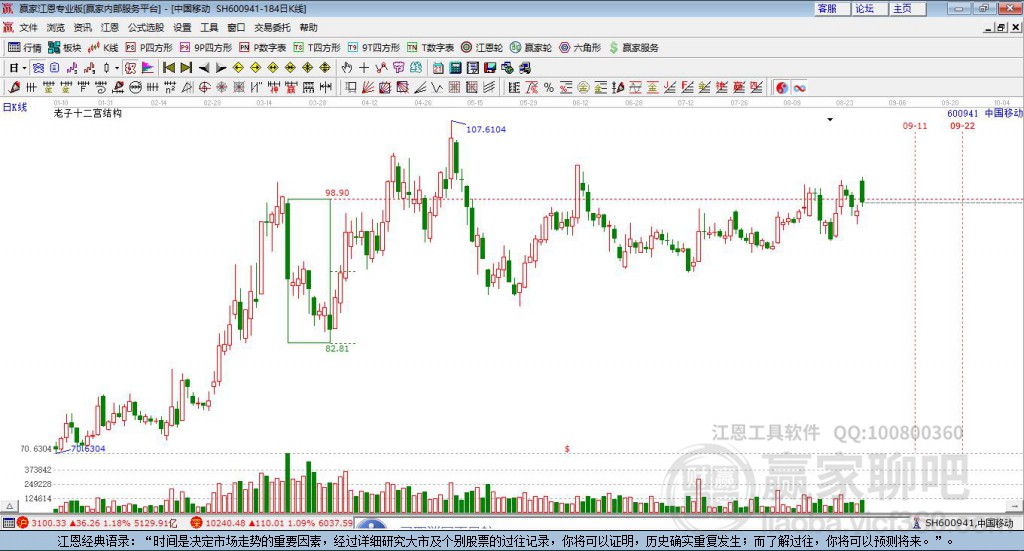The image size is (1024, 551).
Task: Open the 9T四方形 tool
Action: pyautogui.click(x=374, y=48)
